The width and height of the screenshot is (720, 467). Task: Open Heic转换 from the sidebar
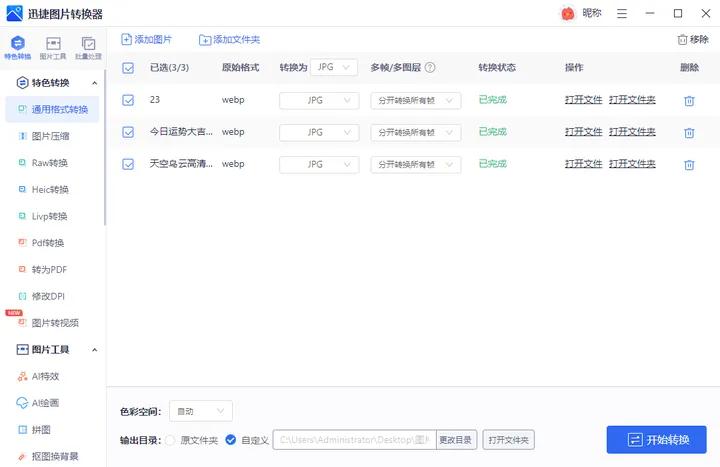tap(50, 189)
